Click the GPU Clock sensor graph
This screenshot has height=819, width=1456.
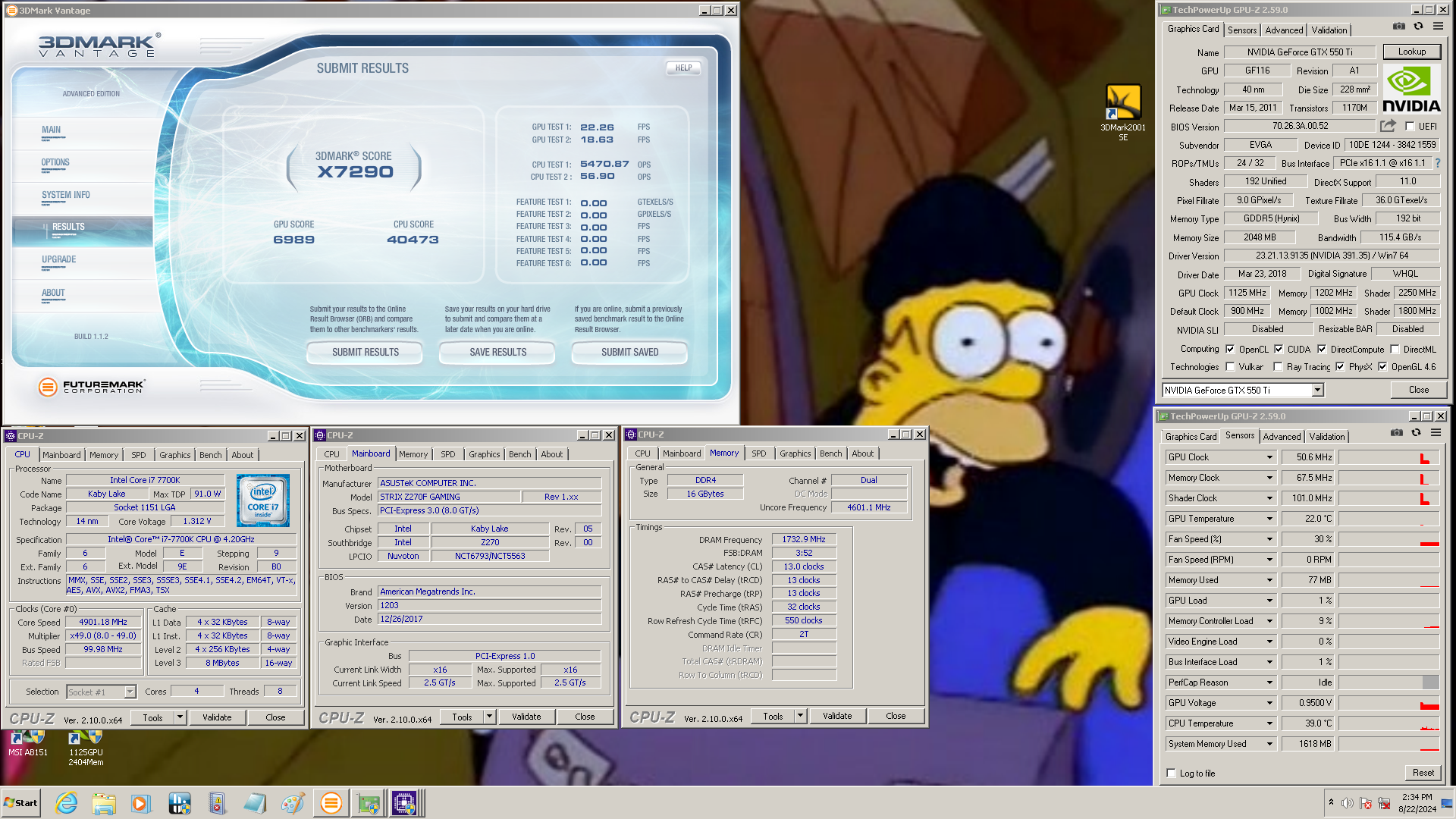coord(1389,457)
